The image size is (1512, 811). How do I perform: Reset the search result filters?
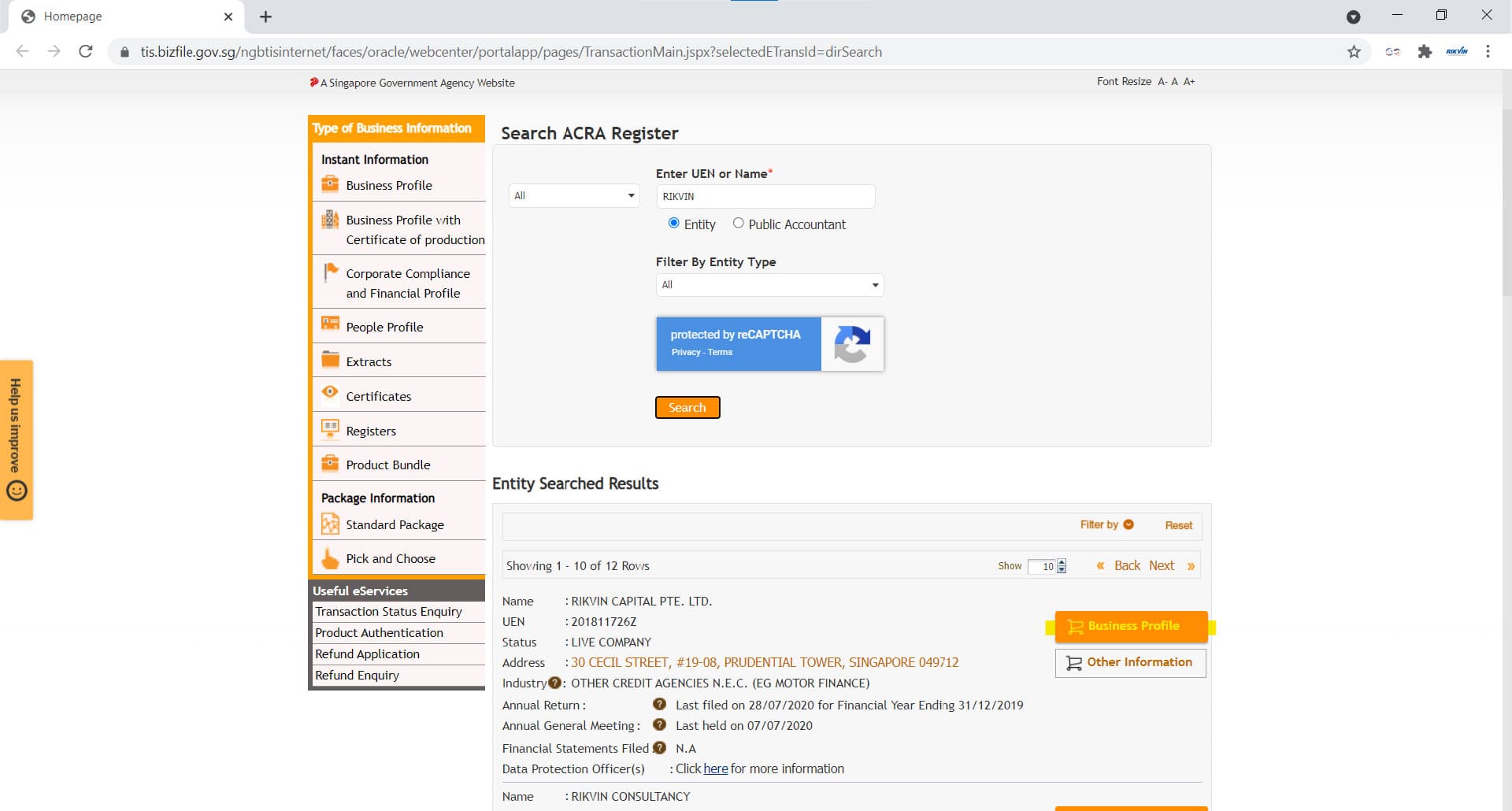pos(1179,525)
